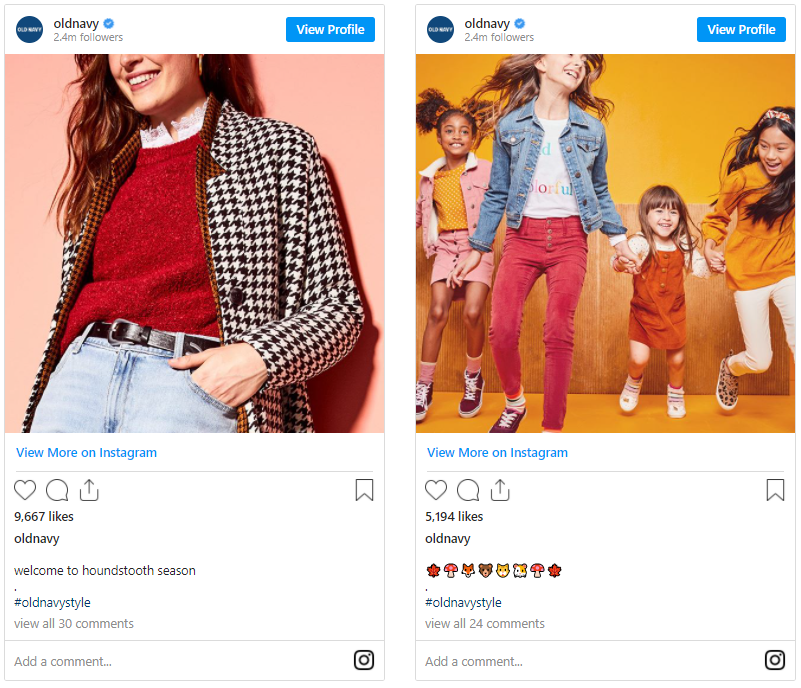Open comments on the houndstooth post
801x688 pixels.
tap(57, 490)
